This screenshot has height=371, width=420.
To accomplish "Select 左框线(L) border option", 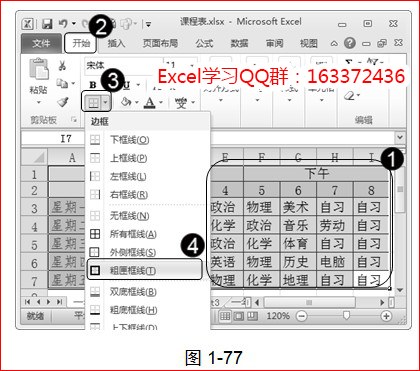I will 148,176.
